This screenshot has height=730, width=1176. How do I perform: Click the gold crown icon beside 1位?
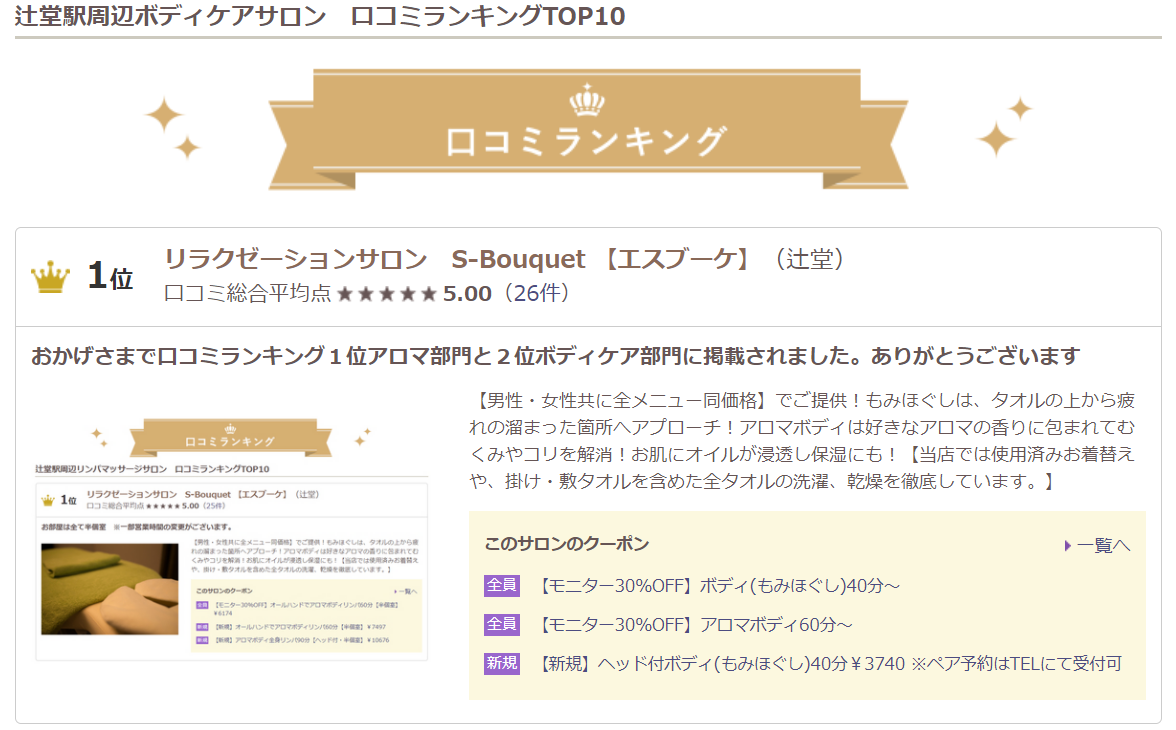pos(50,277)
